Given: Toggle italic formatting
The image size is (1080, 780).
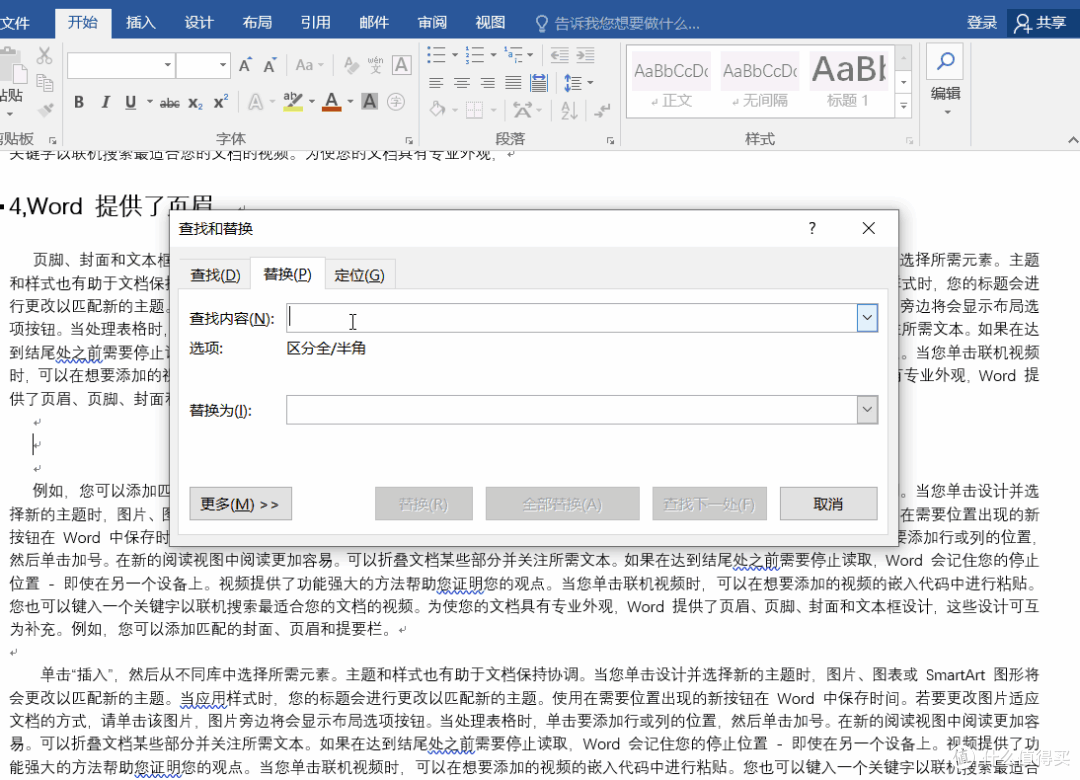Looking at the screenshot, I should (x=106, y=102).
